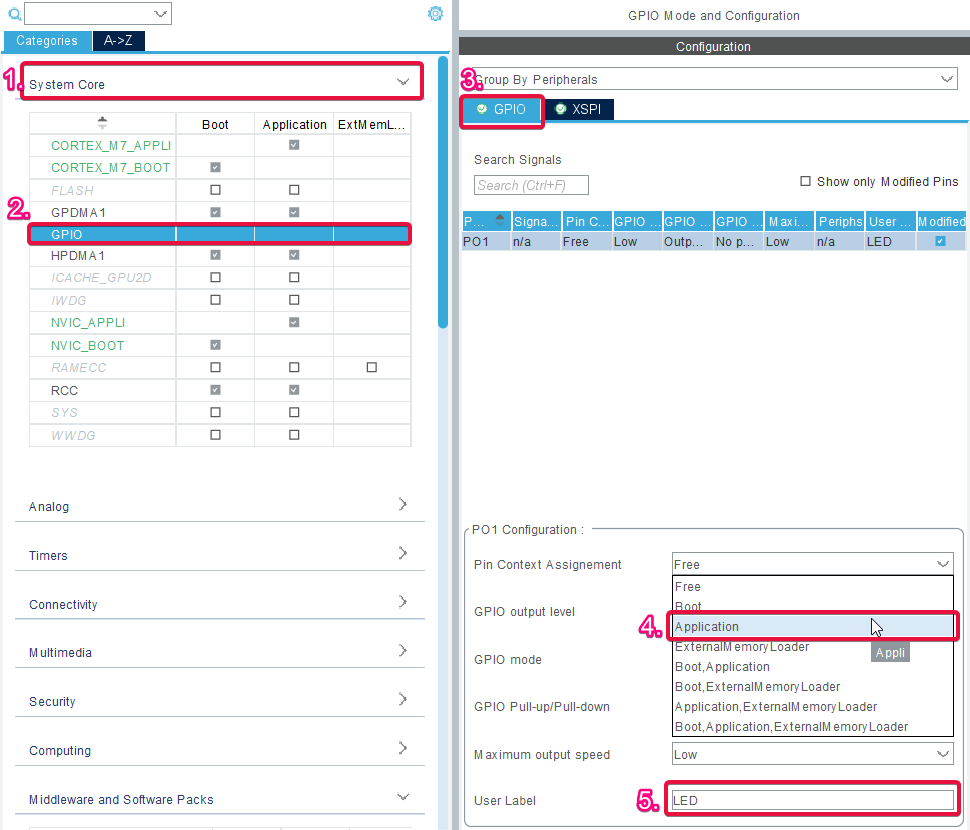Viewport: 970px width, 830px height.
Task: Choose Boot,ExternalMemoryLoader option
Action: coord(812,687)
